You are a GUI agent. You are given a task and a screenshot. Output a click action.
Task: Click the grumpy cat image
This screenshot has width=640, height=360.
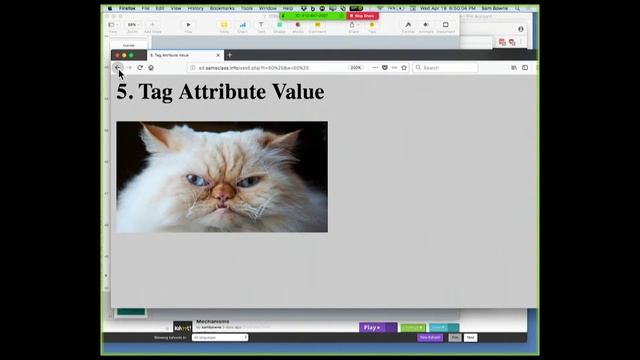tap(222, 177)
